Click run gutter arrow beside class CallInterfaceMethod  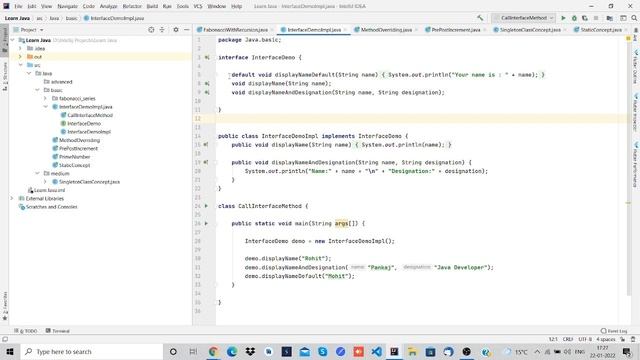pyautogui.click(x=206, y=206)
